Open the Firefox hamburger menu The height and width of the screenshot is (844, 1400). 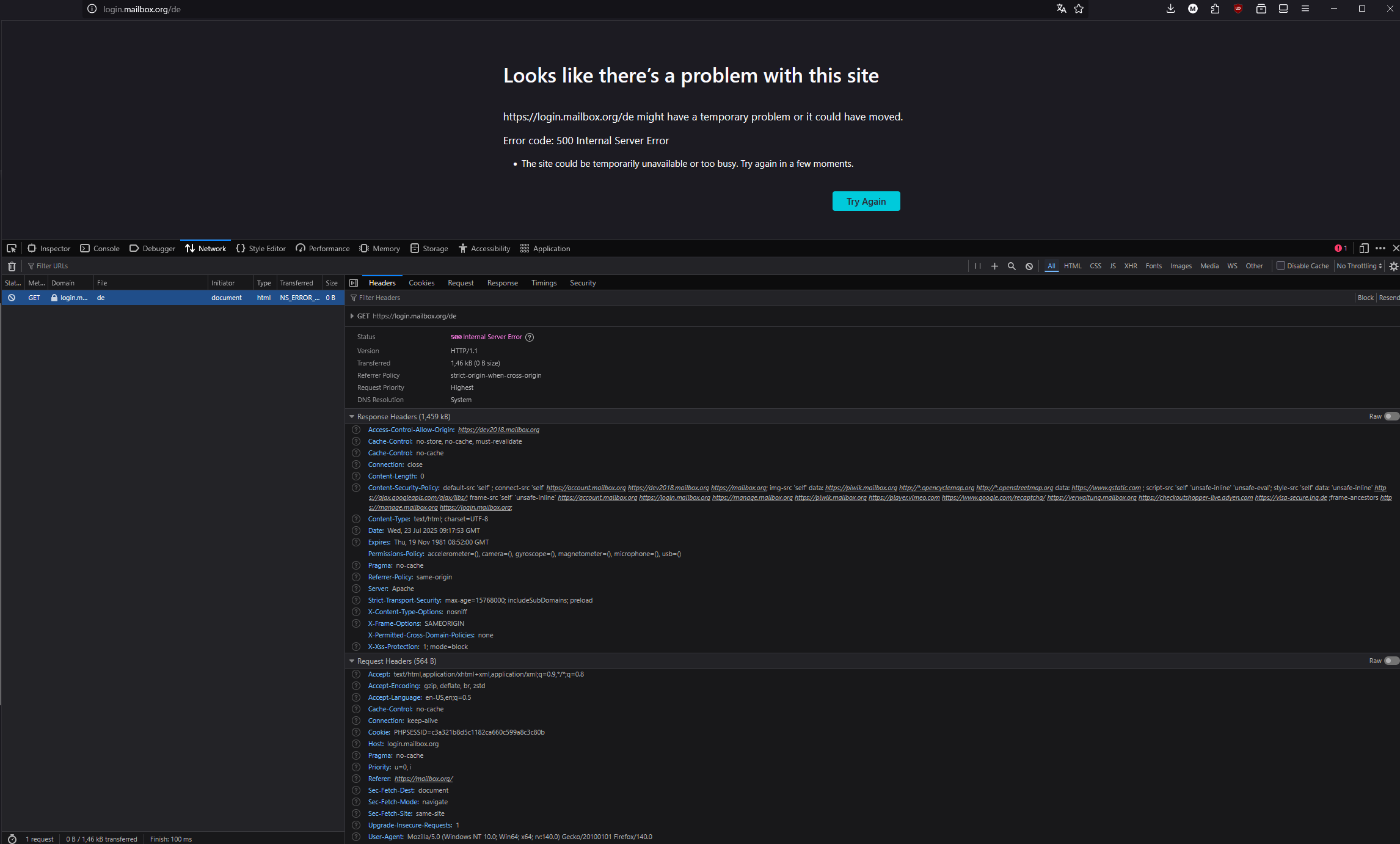(1305, 9)
